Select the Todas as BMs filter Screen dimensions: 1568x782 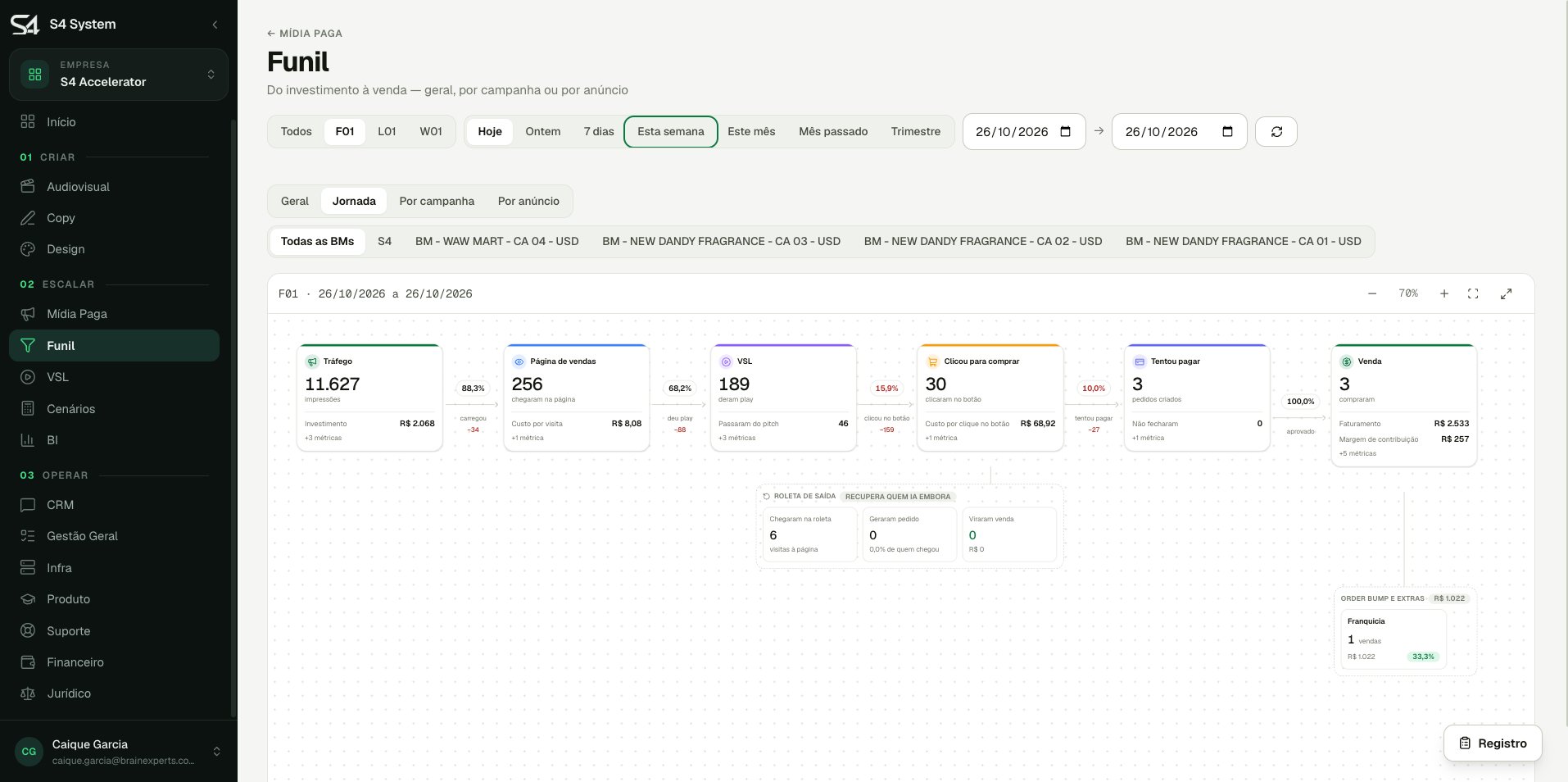point(318,241)
